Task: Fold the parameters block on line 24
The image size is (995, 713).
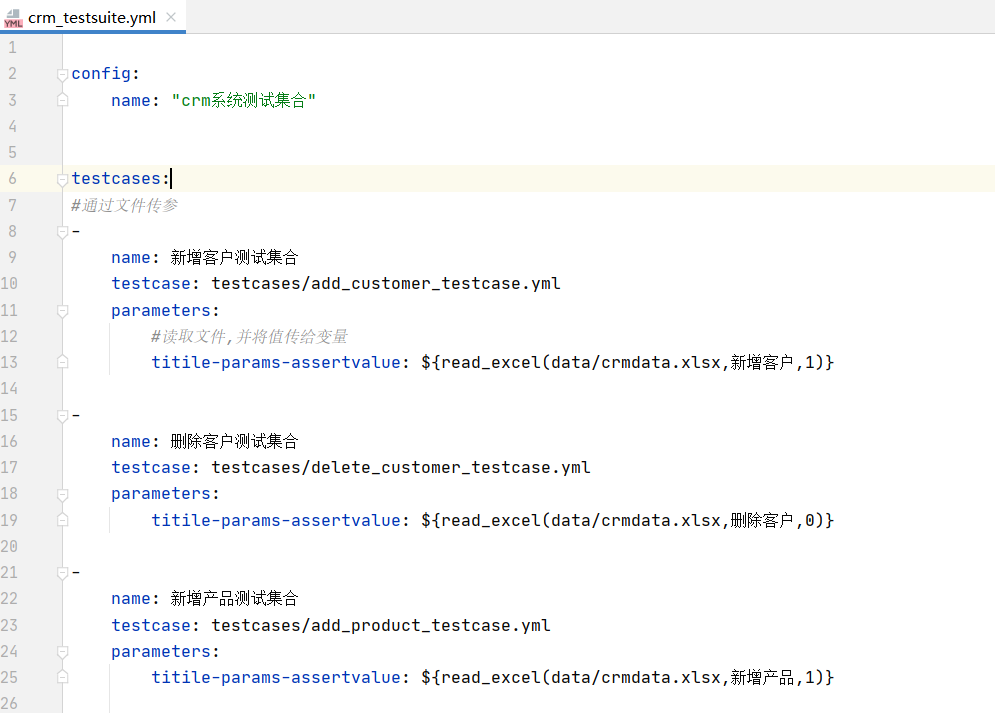Action: [x=63, y=651]
